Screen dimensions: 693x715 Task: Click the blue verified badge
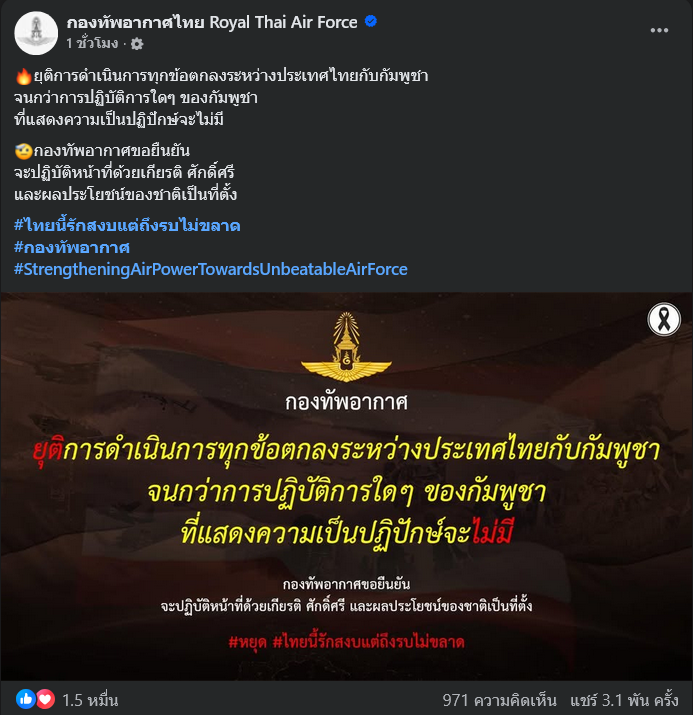pos(371,21)
